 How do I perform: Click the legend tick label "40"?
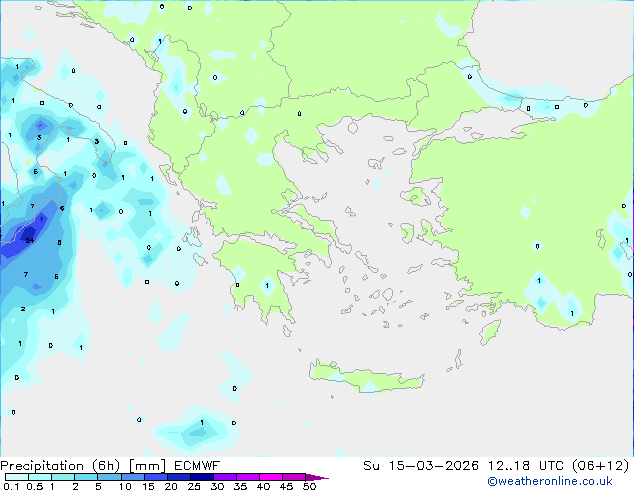pos(264,486)
